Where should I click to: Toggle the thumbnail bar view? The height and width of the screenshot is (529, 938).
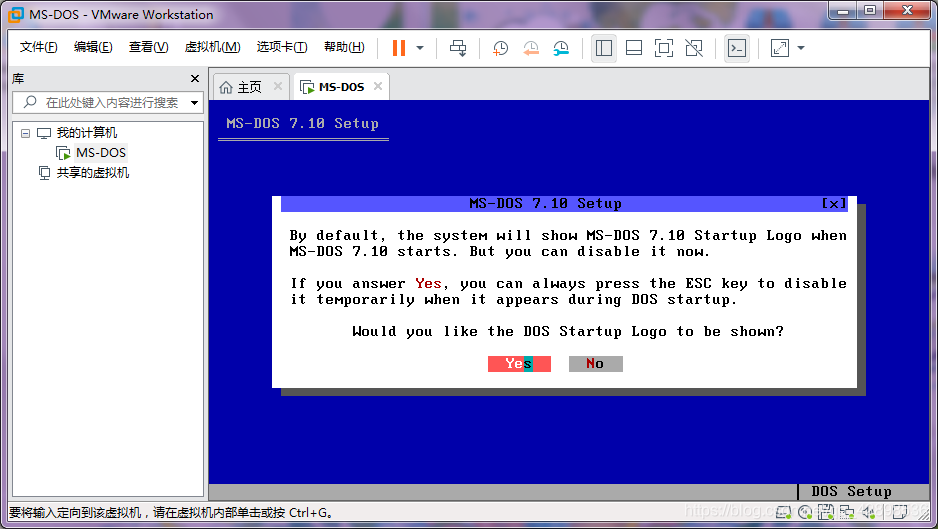click(634, 48)
